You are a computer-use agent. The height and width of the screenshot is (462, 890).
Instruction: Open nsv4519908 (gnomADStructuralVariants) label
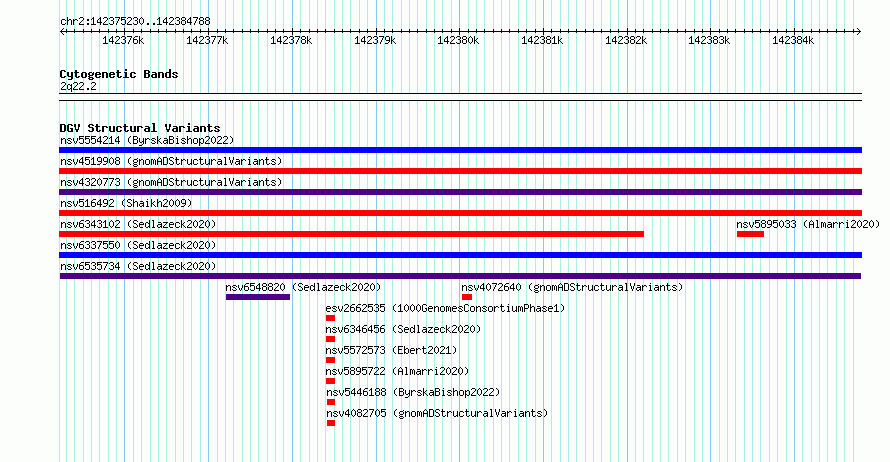171,161
